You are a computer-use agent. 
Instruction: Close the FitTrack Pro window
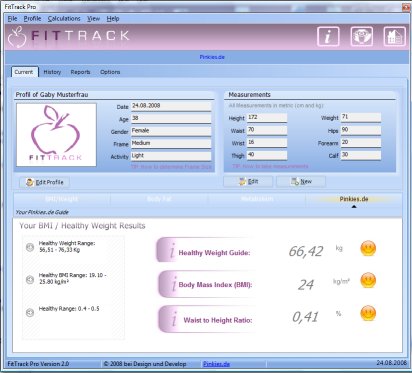(406, 7)
